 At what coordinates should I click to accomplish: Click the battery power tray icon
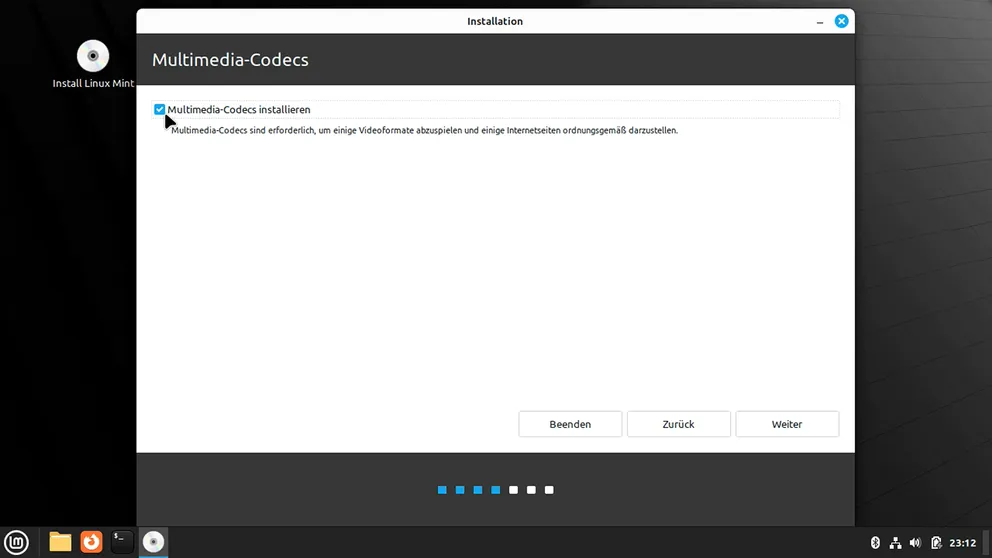coord(936,543)
